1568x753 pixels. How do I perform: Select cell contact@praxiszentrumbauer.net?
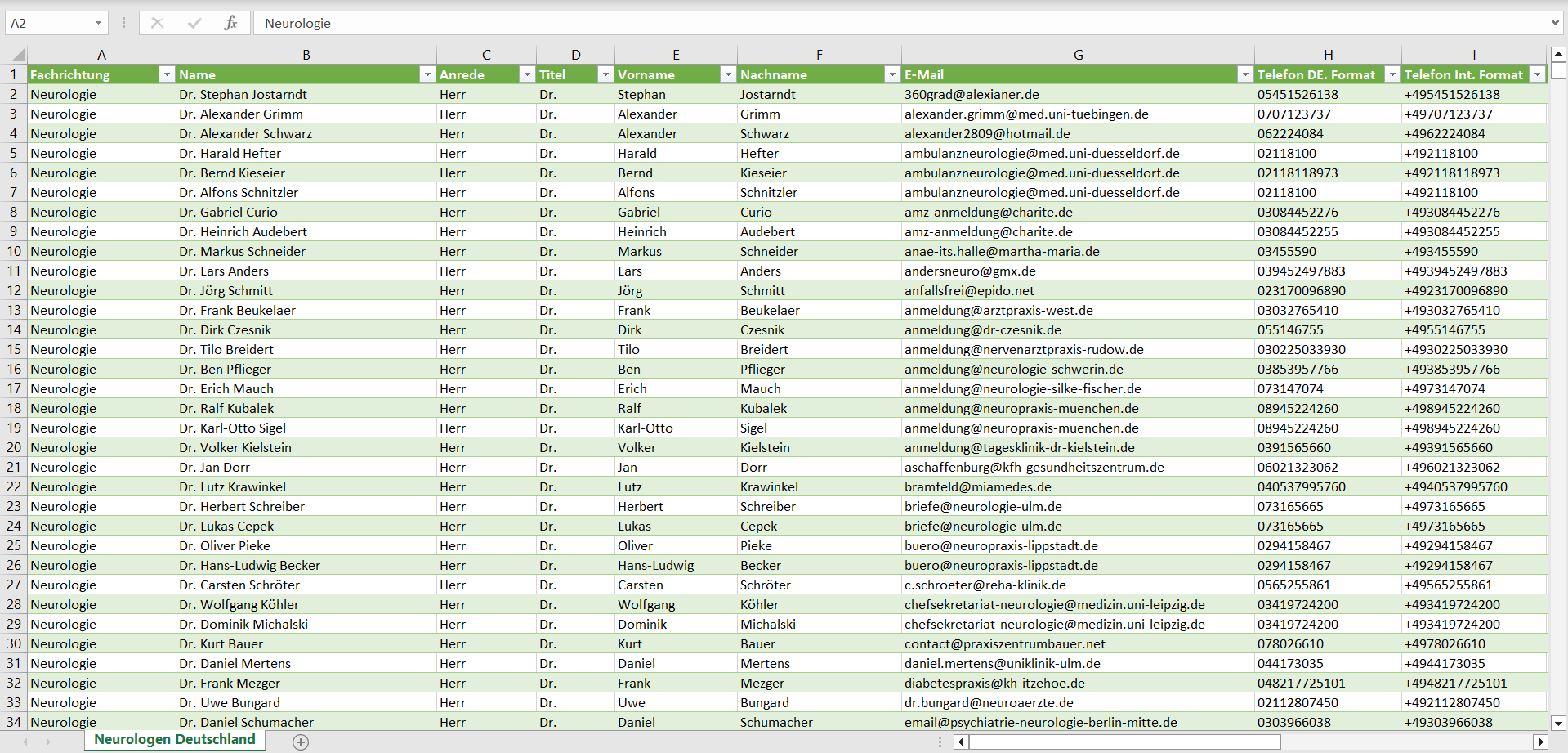point(1078,643)
